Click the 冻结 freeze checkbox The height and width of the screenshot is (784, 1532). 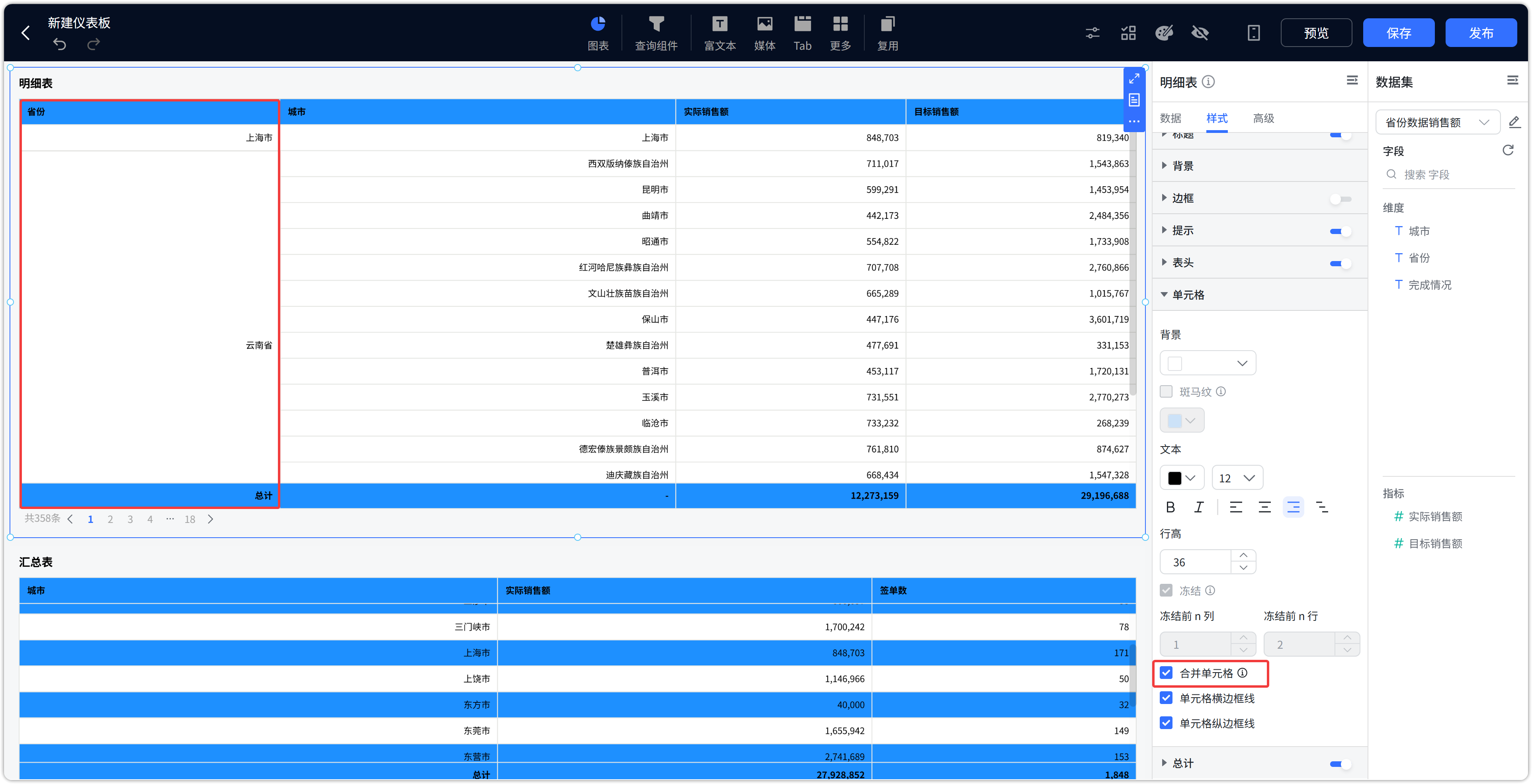point(1166,590)
